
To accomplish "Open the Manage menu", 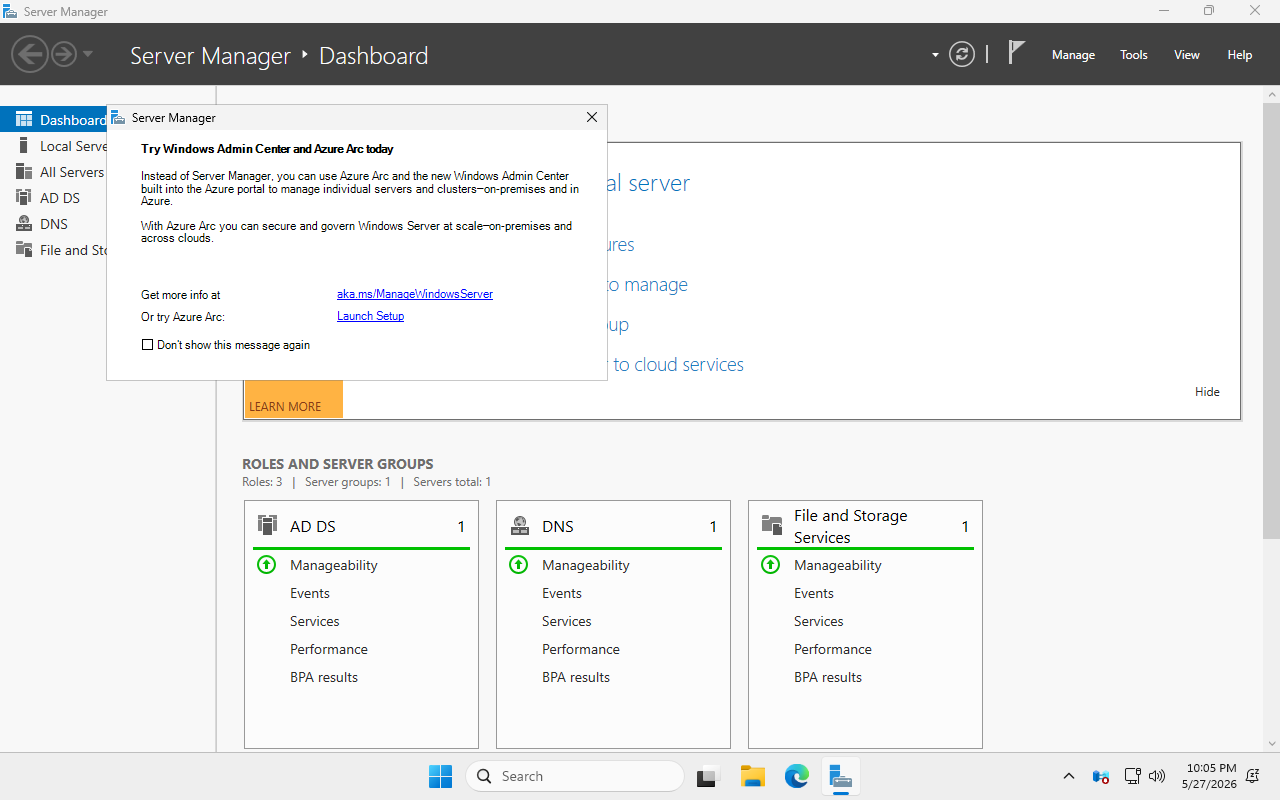I will pyautogui.click(x=1073, y=55).
